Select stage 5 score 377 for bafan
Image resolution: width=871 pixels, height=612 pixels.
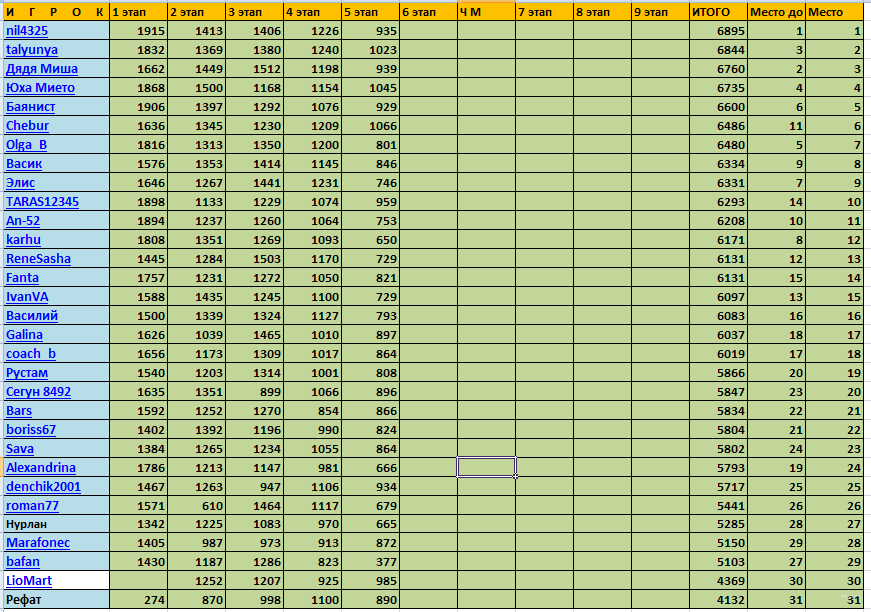[x=371, y=561]
